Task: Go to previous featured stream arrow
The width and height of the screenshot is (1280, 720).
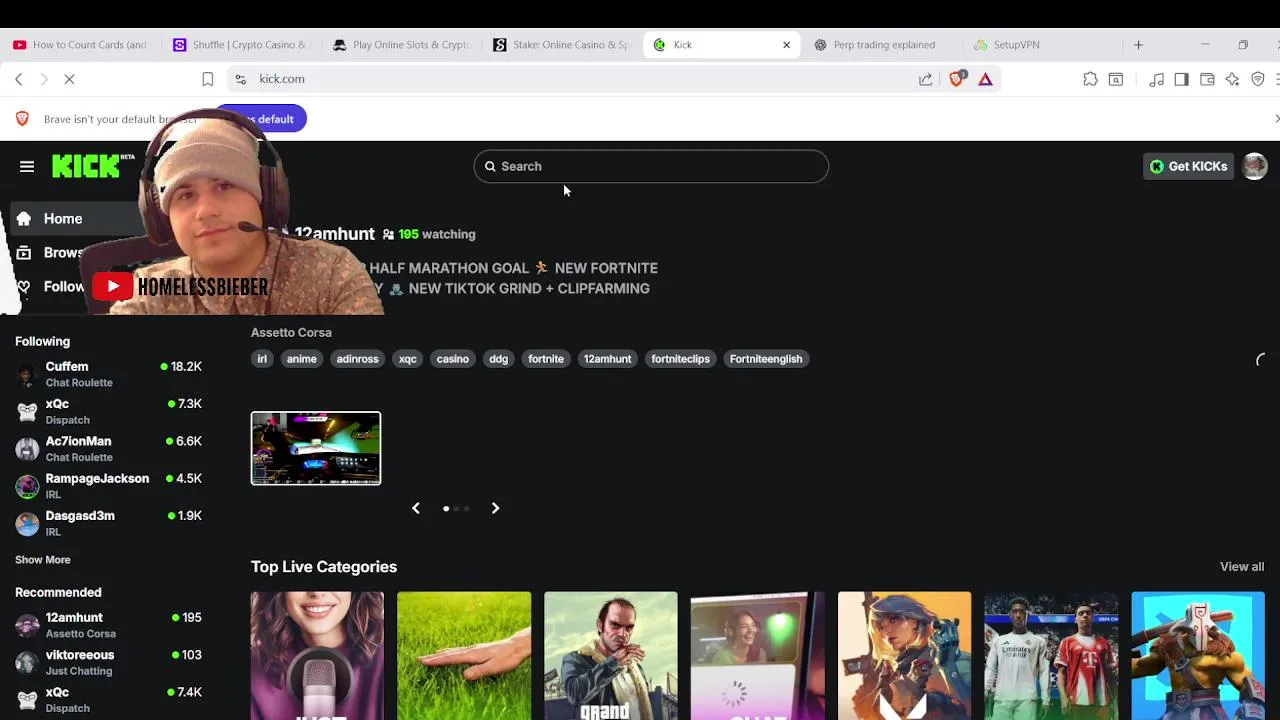Action: pyautogui.click(x=416, y=509)
